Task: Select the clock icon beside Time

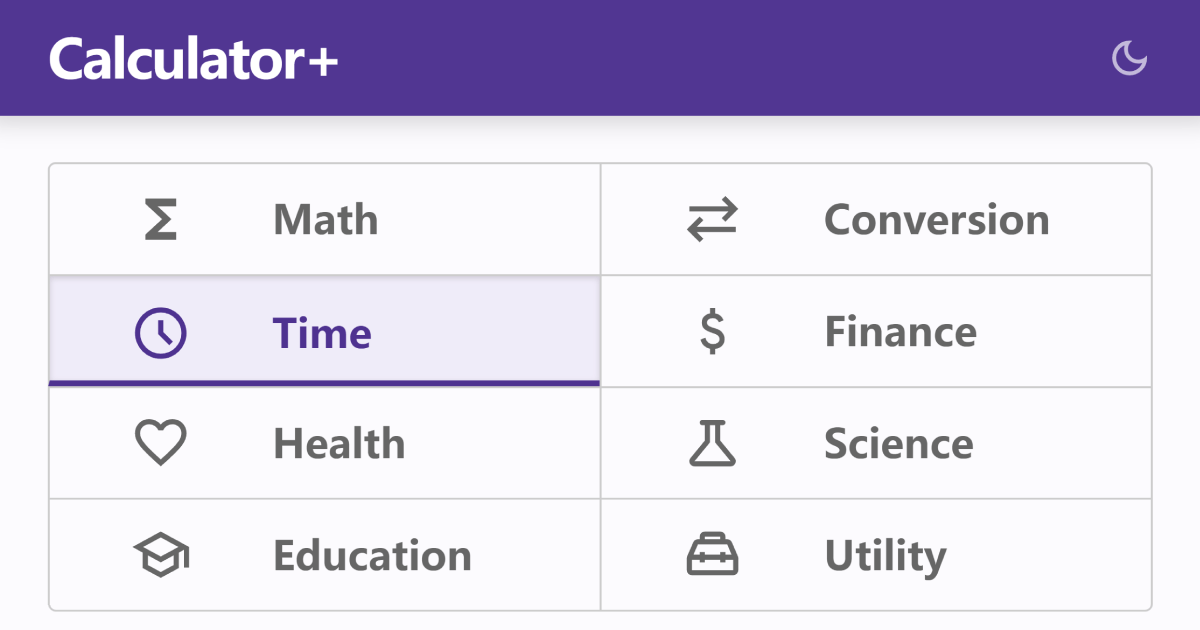Action: point(160,331)
